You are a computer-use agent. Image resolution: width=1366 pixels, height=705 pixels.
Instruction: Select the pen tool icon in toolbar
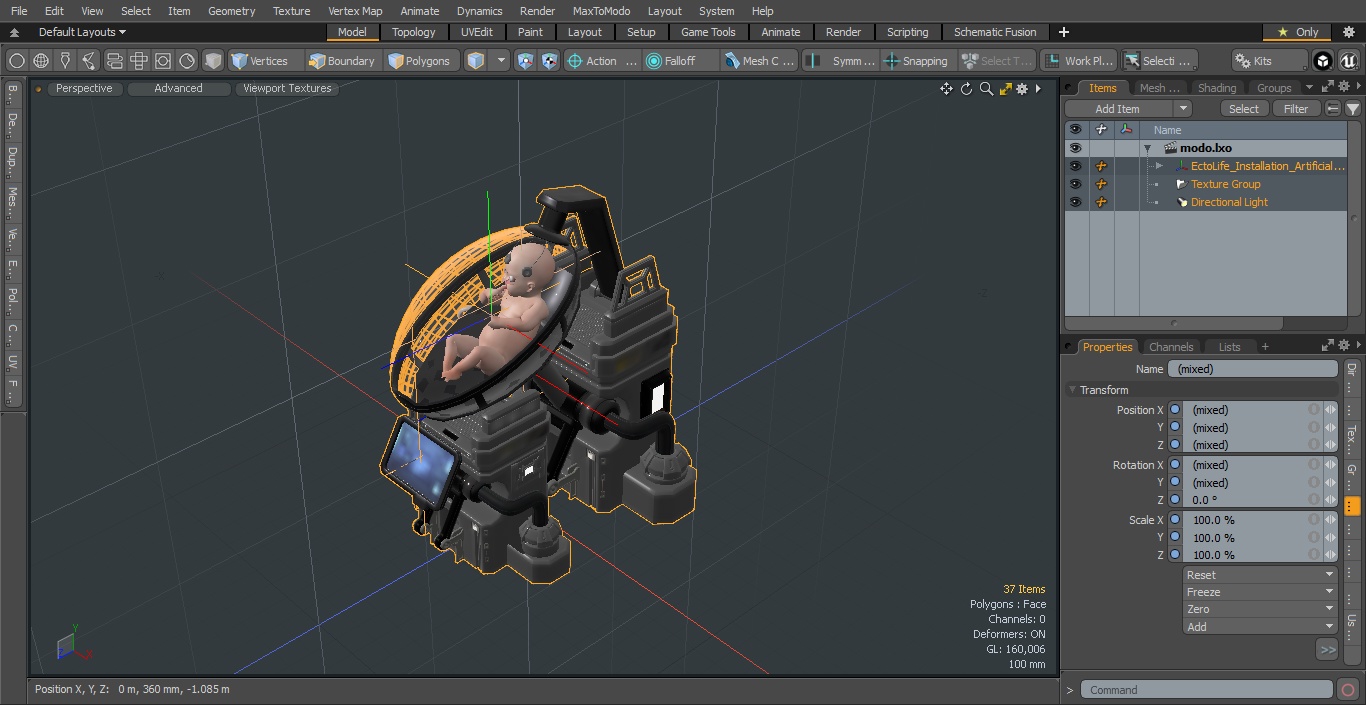coord(65,61)
